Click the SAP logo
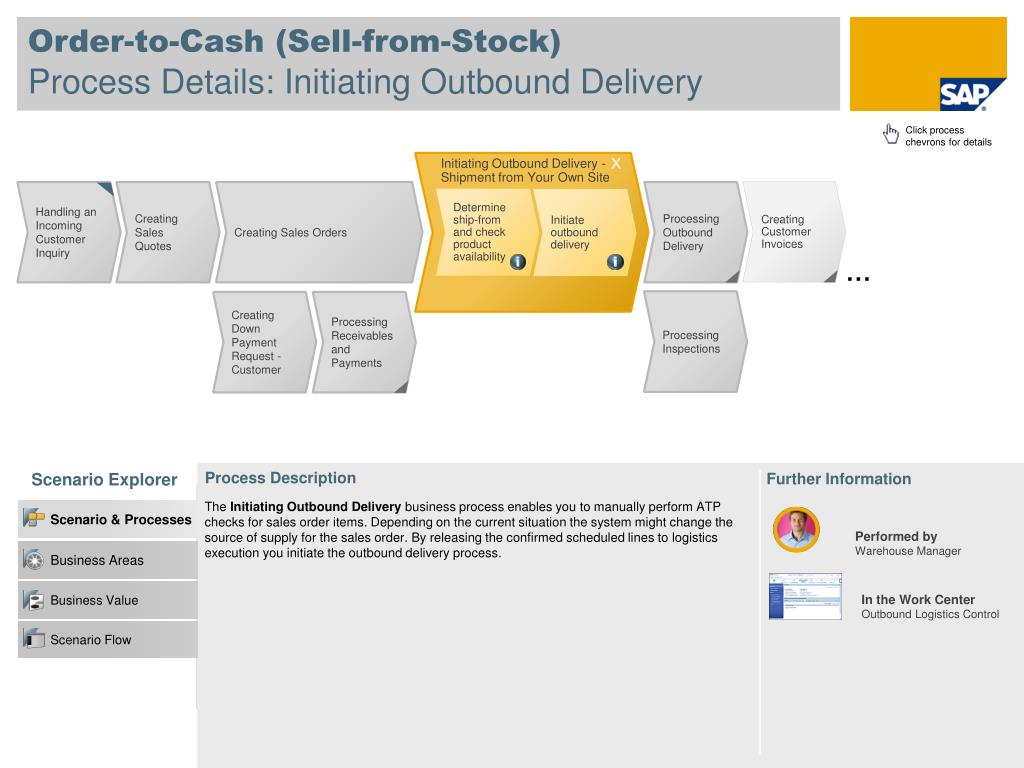Screen dimensions: 1024x768 point(972,95)
